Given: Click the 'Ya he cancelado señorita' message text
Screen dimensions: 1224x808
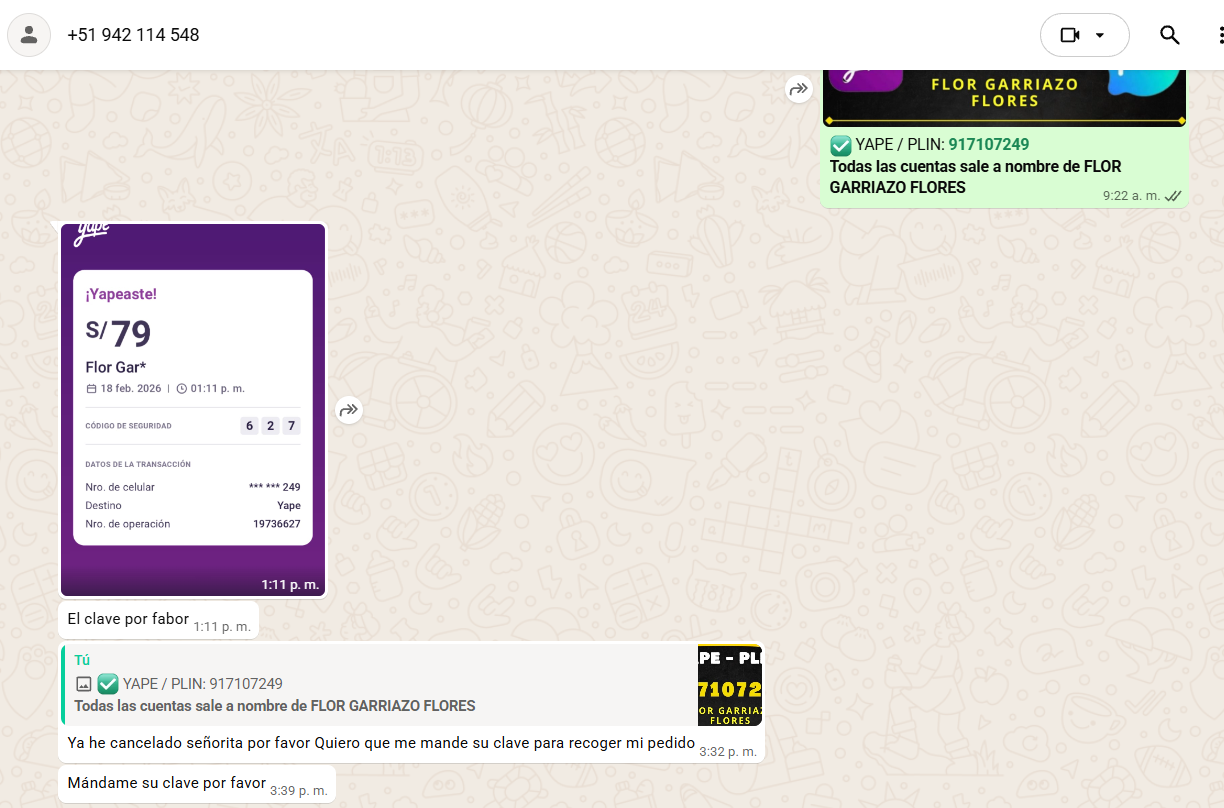Looking at the screenshot, I should click(x=380, y=743).
